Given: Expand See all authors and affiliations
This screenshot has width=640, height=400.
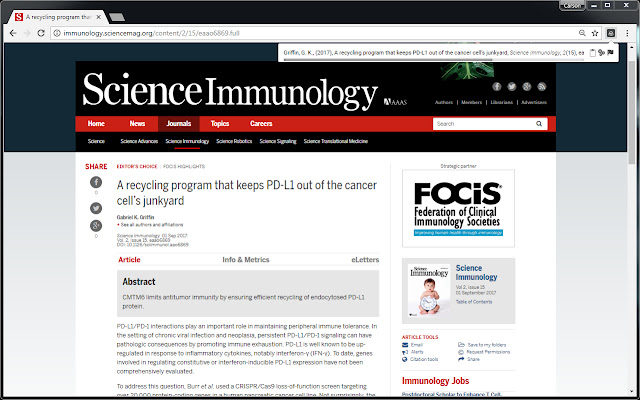Looking at the screenshot, I should click(151, 225).
